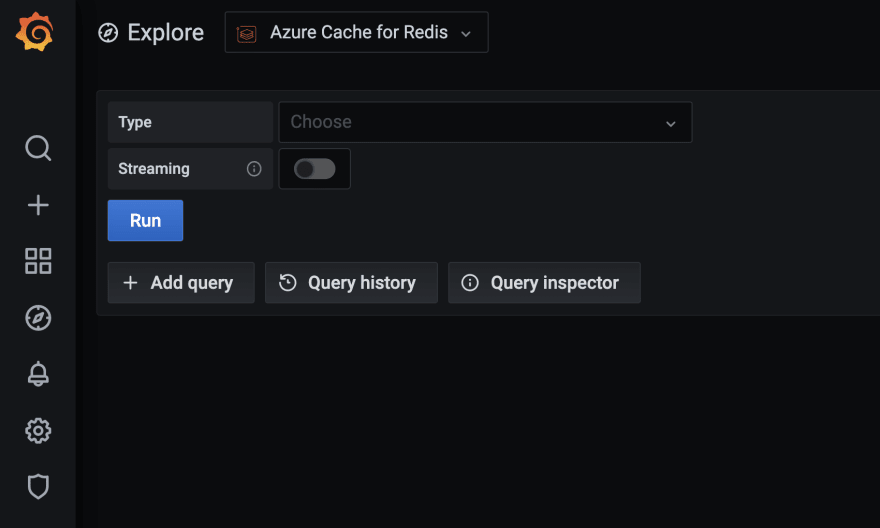Image resolution: width=880 pixels, height=528 pixels.
Task: Open the Search magnifier in sidebar
Action: 38,148
